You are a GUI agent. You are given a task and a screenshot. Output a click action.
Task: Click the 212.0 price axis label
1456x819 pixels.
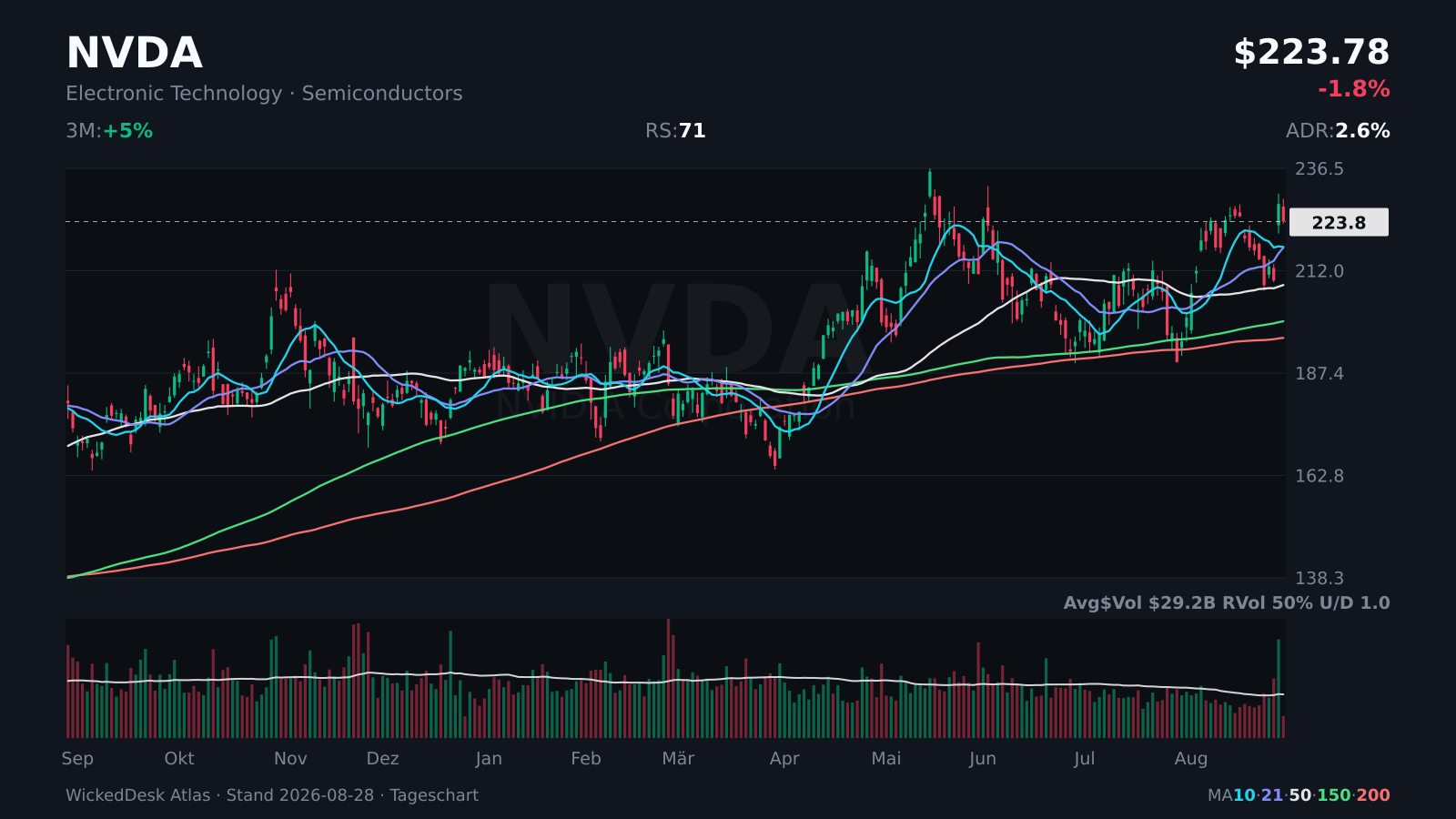pos(1319,271)
